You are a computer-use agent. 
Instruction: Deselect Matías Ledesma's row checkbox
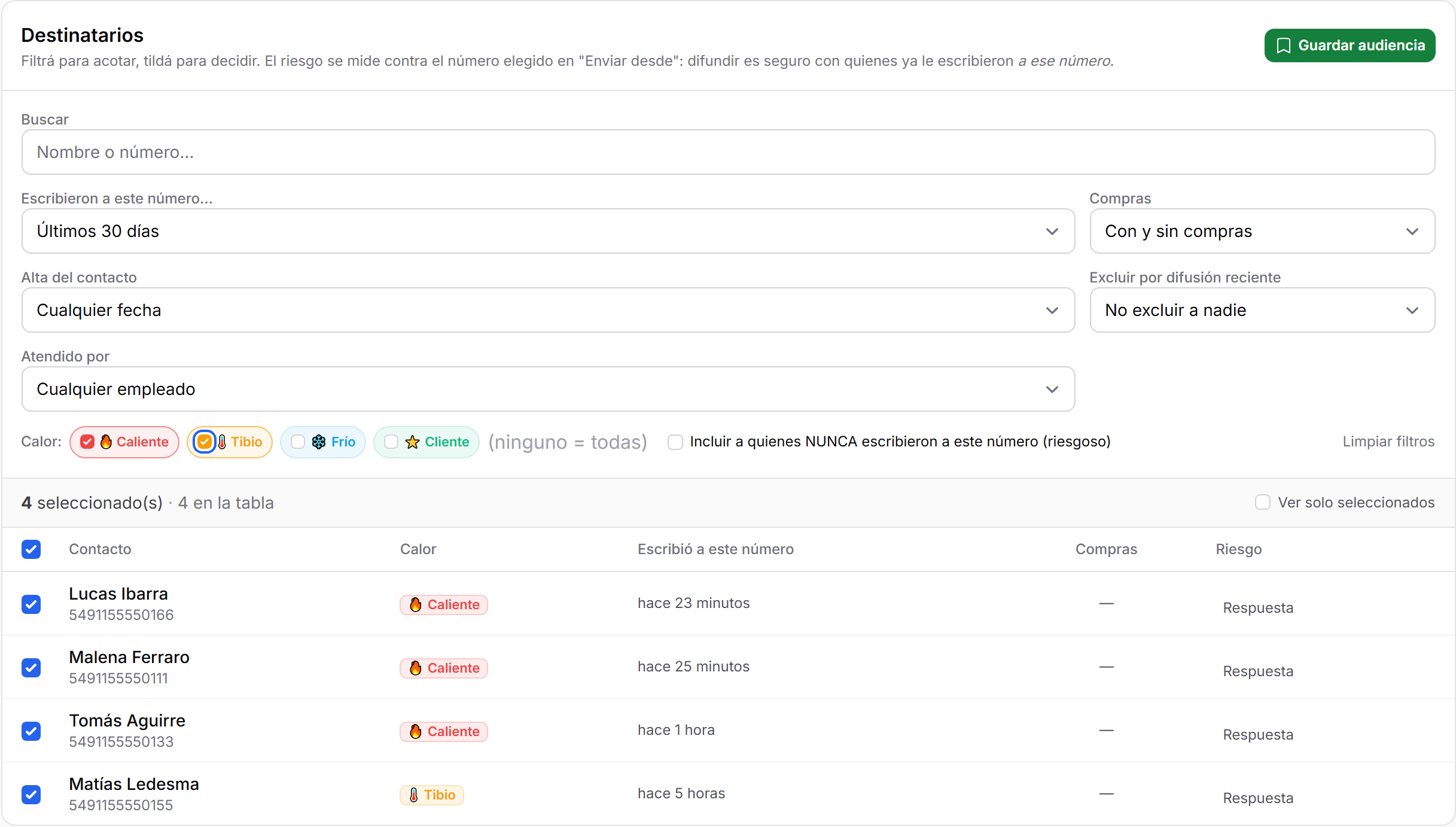tap(31, 794)
